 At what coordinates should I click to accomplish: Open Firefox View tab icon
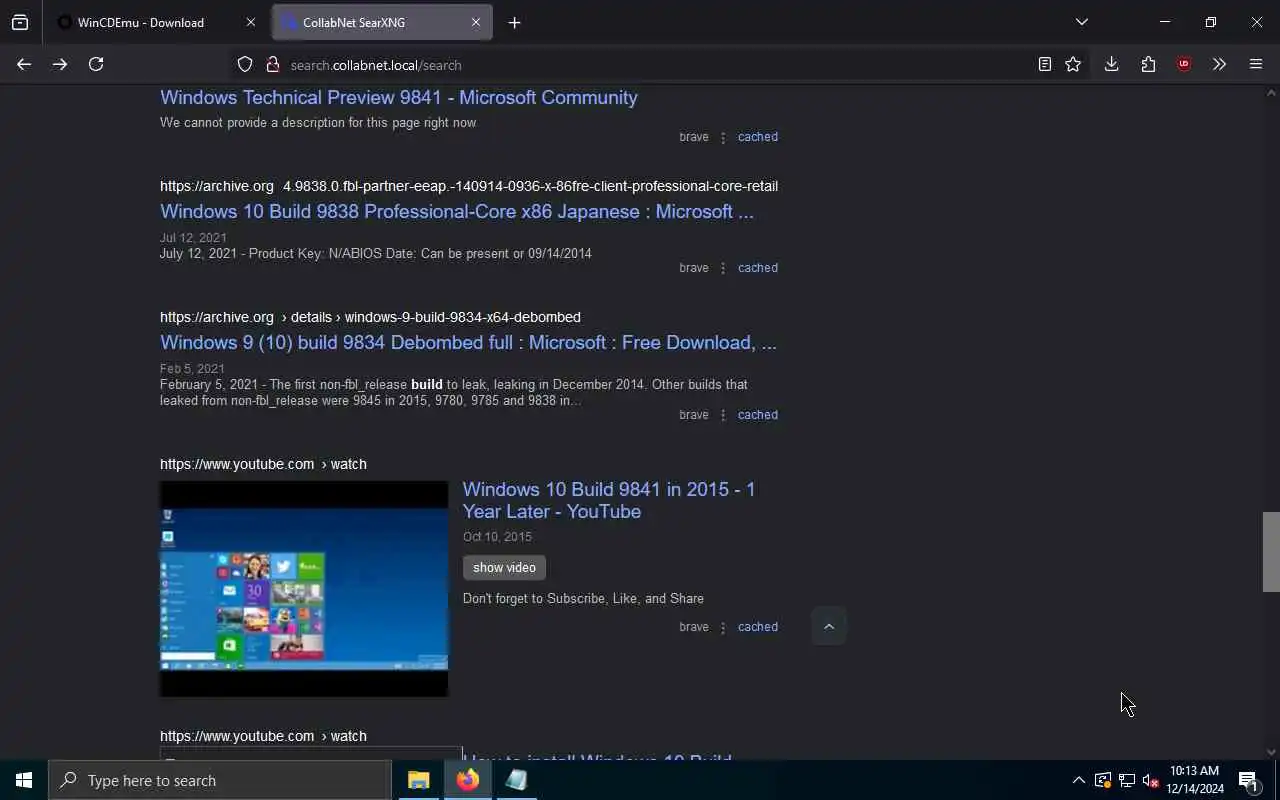(20, 22)
